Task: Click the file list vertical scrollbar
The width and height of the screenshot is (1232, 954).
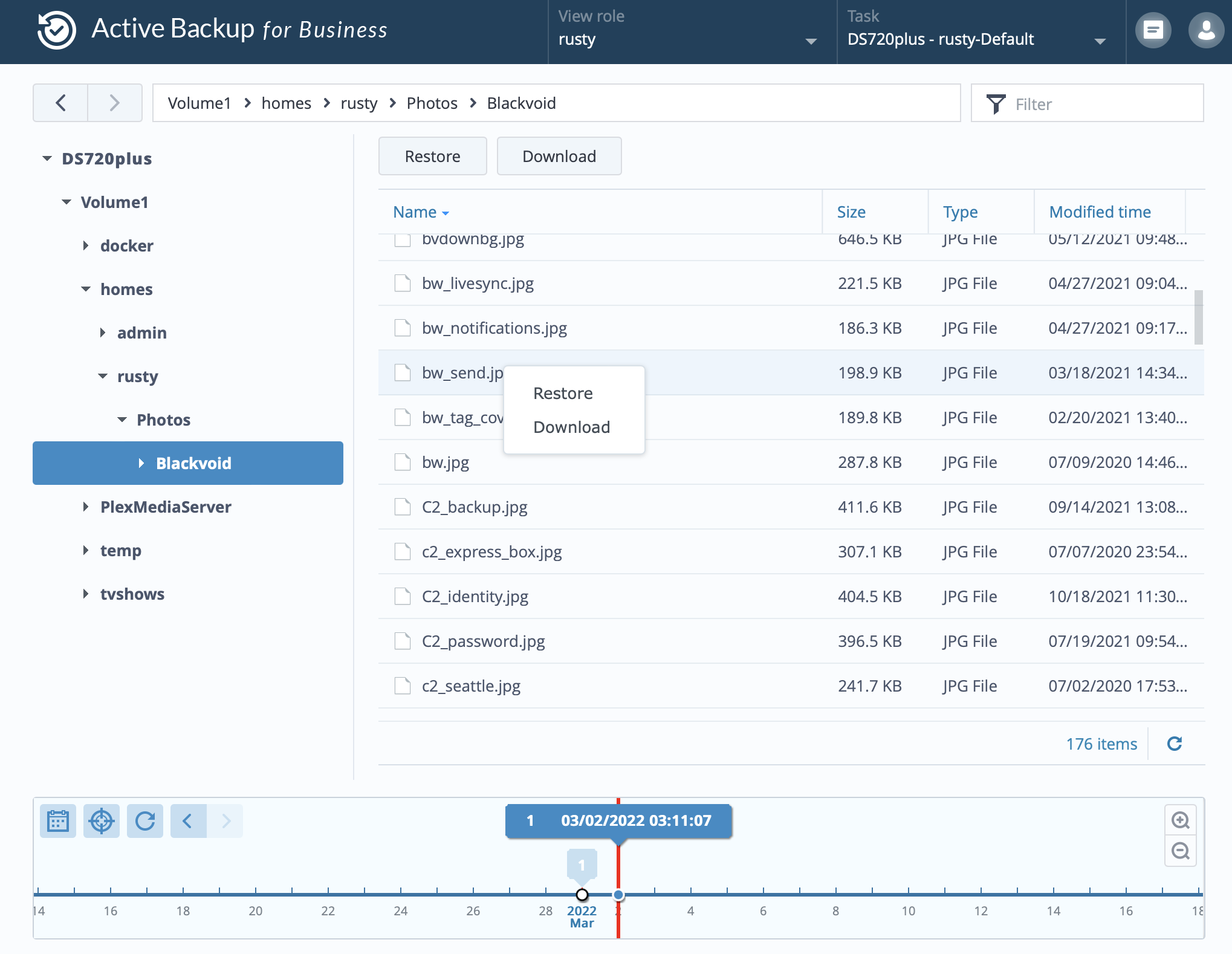Action: click(x=1198, y=317)
